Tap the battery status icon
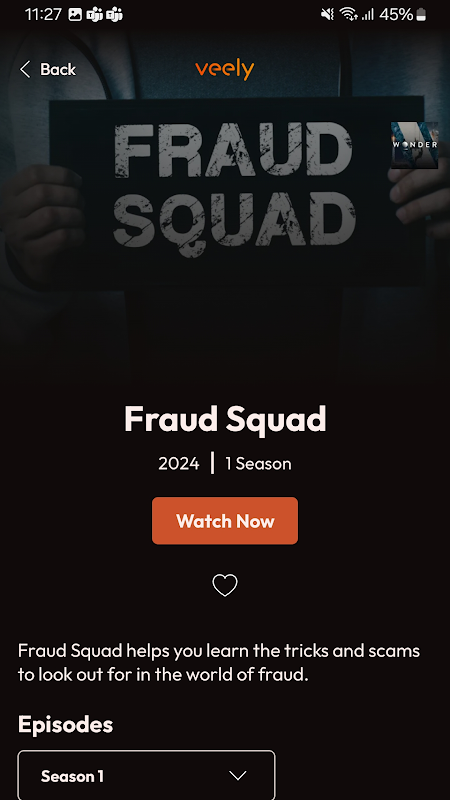 pyautogui.click(x=421, y=15)
